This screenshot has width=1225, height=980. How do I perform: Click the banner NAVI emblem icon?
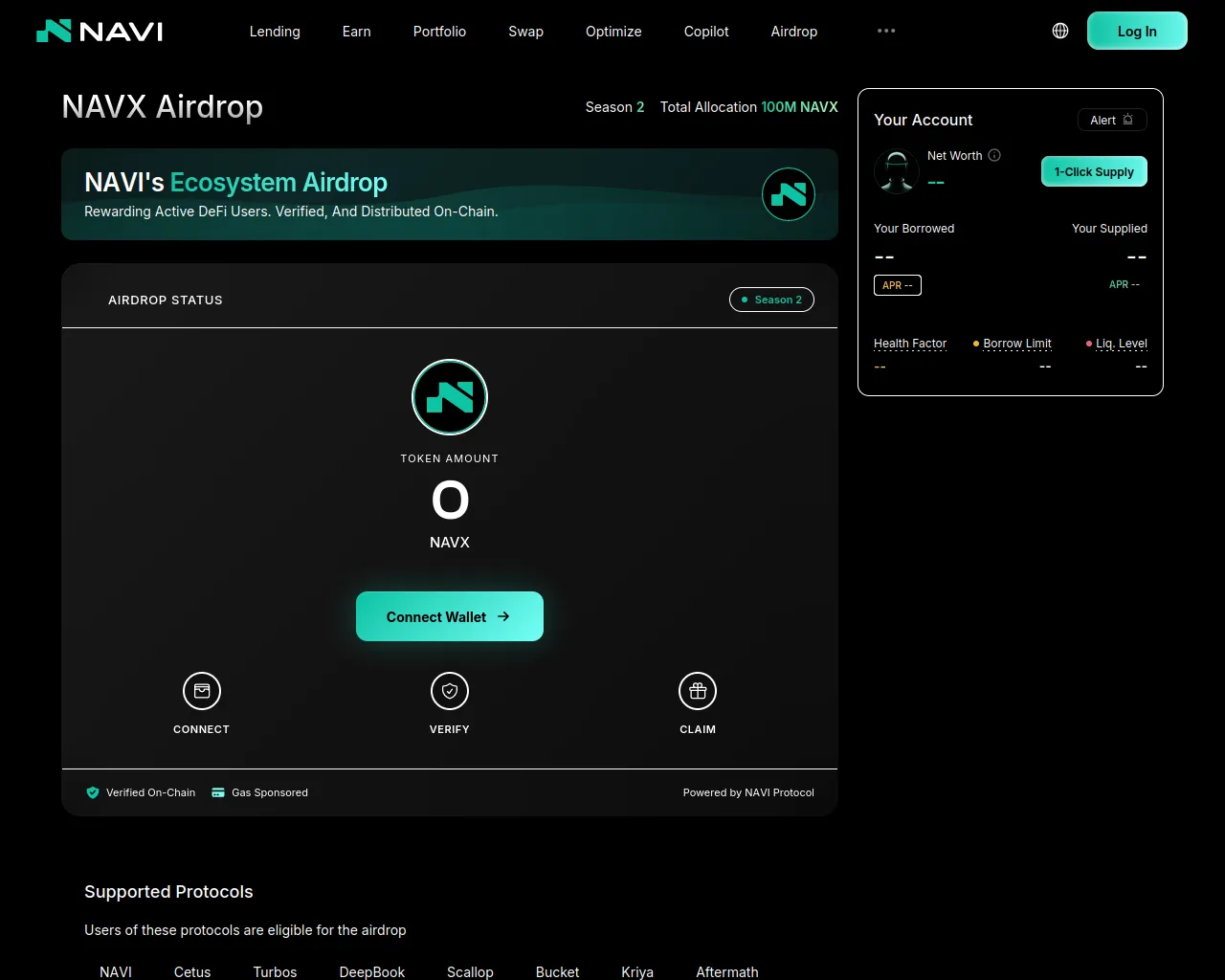coord(789,194)
